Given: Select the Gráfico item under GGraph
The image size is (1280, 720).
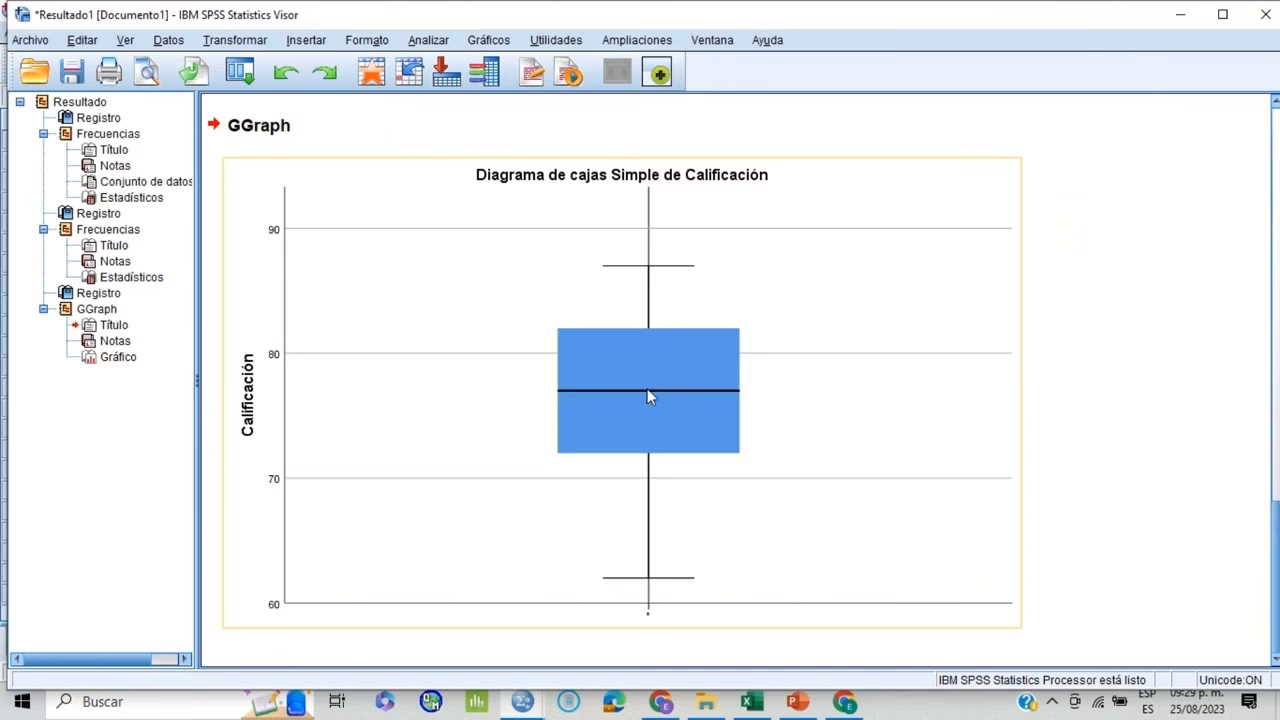Looking at the screenshot, I should click(x=117, y=357).
